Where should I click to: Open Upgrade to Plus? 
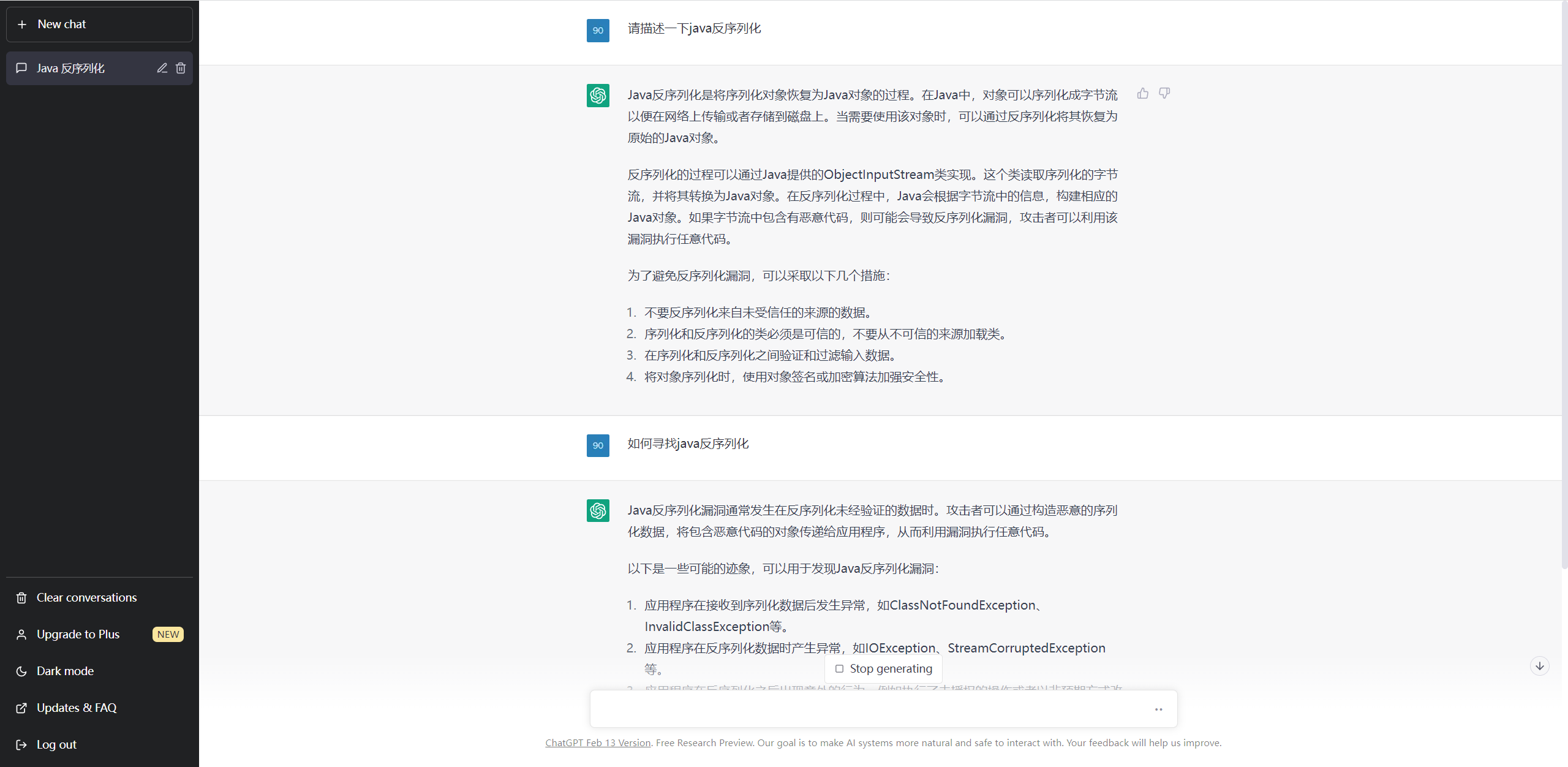click(77, 634)
